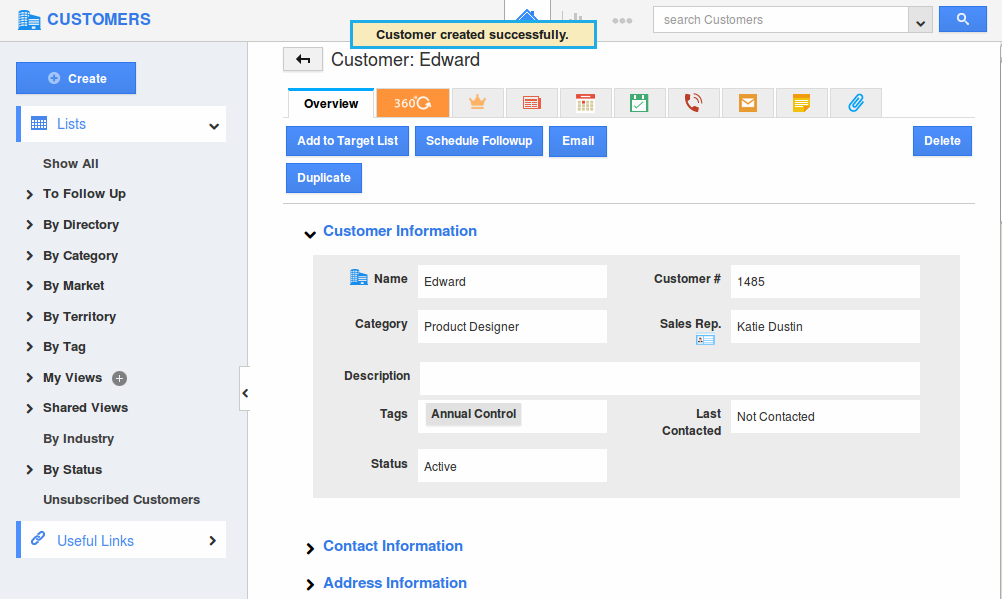The height and width of the screenshot is (599, 1002).
Task: Expand Useful Links section
Action: coord(213,541)
